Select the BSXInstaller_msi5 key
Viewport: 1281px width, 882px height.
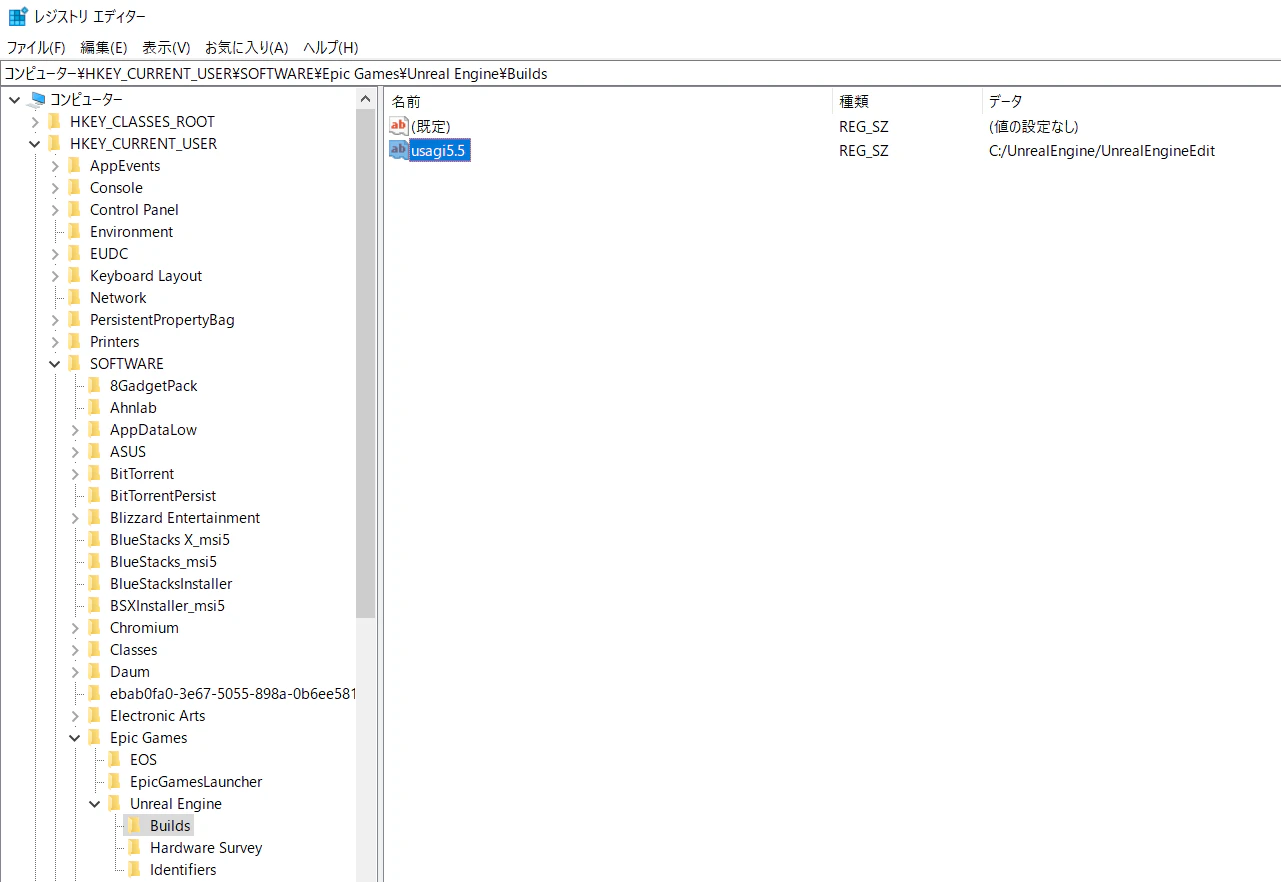167,605
